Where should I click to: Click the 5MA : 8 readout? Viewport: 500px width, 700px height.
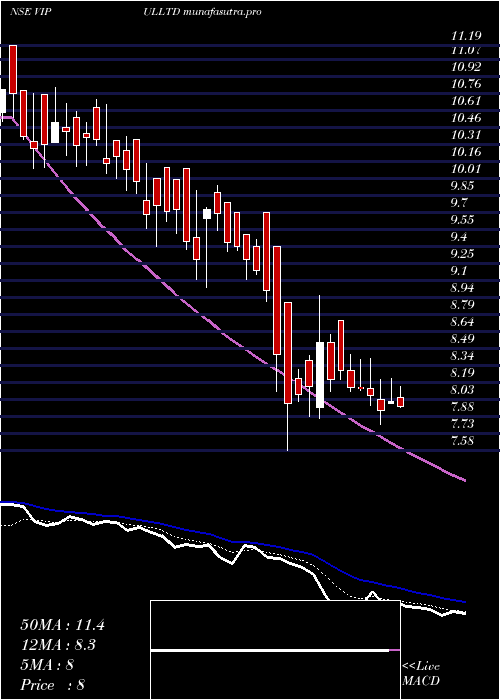point(47,665)
